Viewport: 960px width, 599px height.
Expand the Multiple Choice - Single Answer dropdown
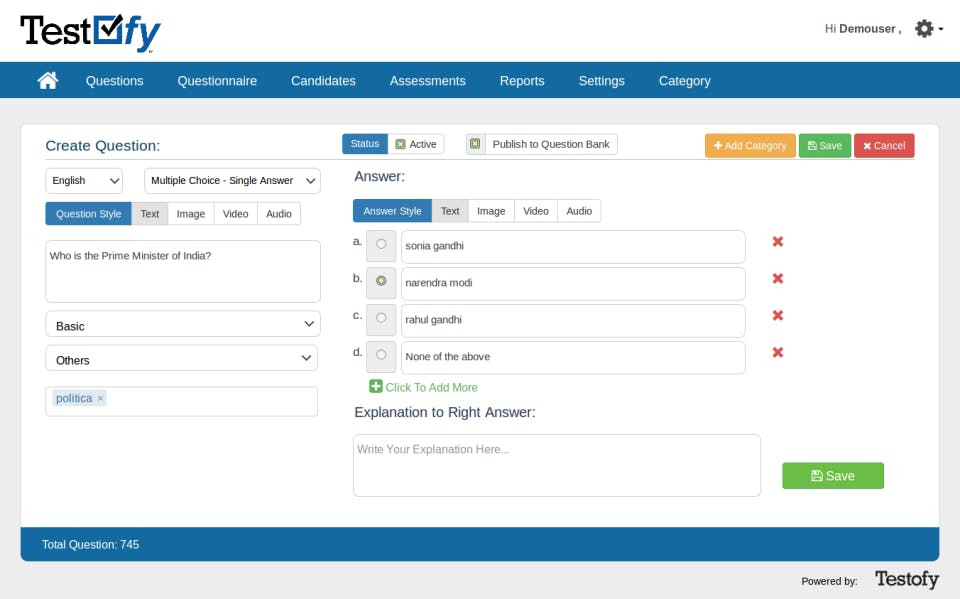point(232,181)
